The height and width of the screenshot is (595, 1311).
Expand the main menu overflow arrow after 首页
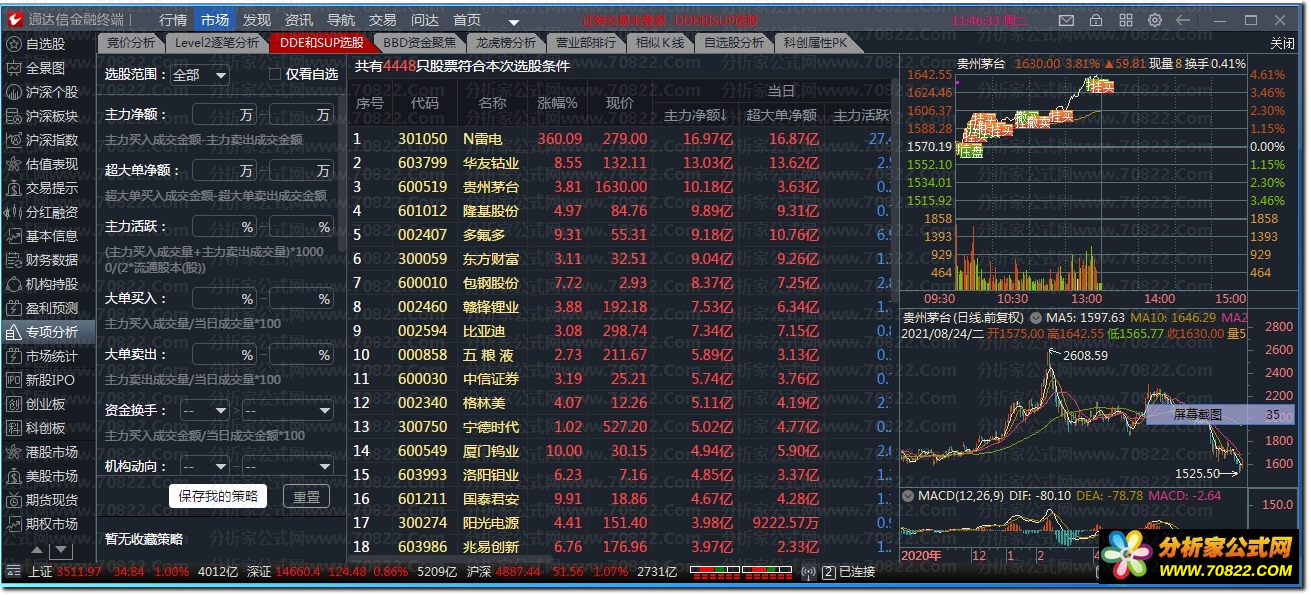click(x=513, y=22)
